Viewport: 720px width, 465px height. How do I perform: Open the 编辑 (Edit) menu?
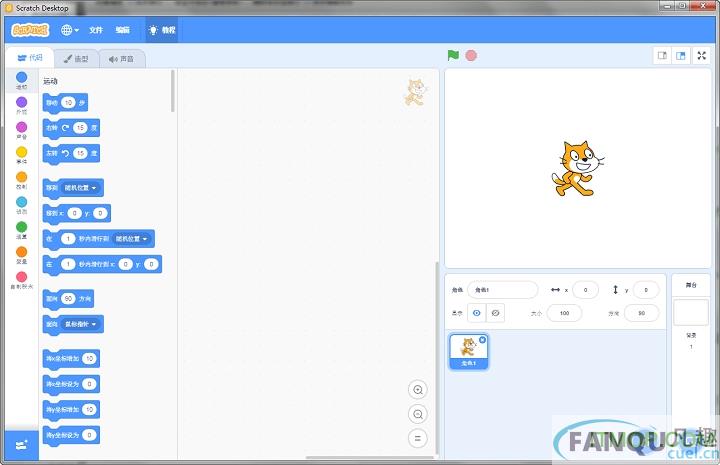pos(123,30)
